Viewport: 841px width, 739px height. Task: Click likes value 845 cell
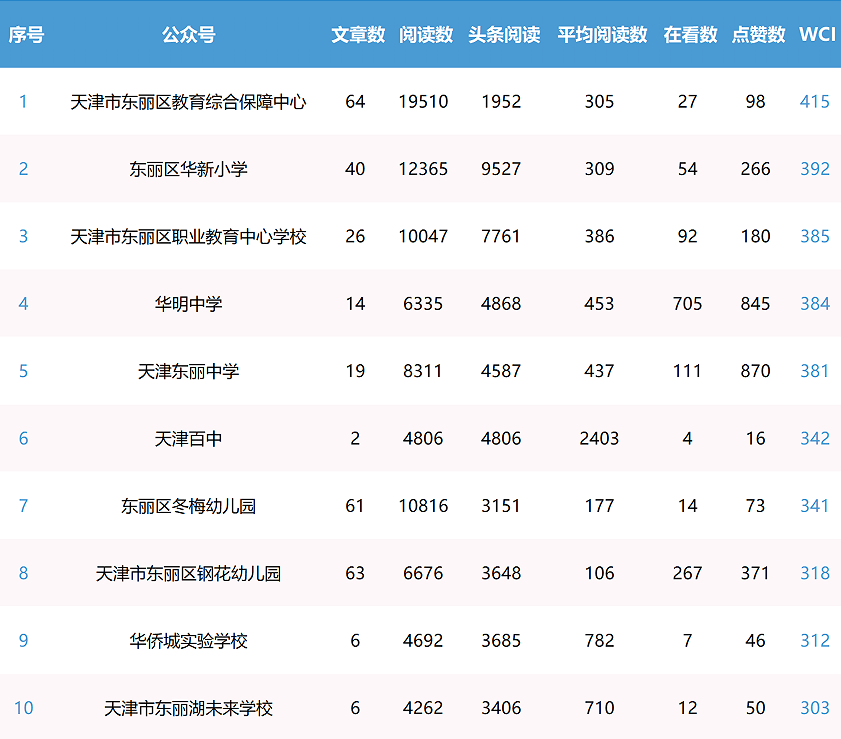(x=755, y=304)
